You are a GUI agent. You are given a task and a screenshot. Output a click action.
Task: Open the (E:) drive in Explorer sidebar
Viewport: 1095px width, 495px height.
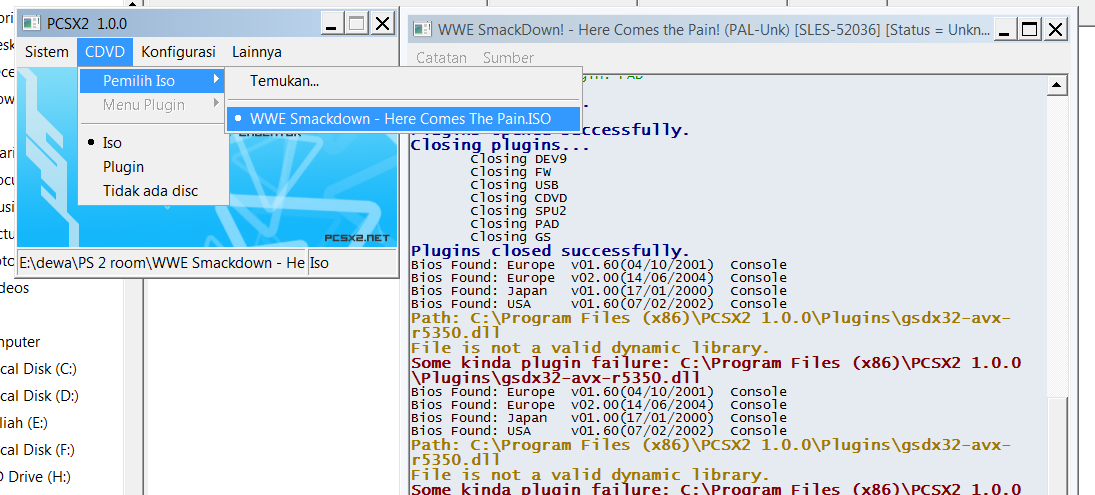(x=24, y=422)
